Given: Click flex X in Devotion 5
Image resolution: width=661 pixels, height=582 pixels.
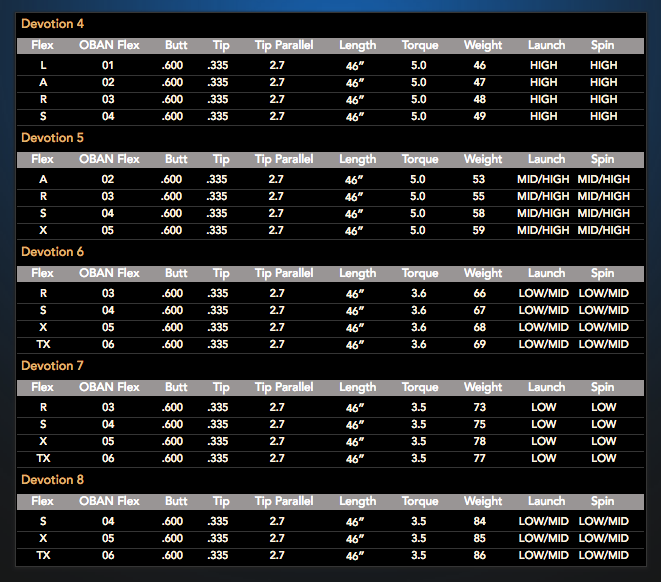Looking at the screenshot, I should click(43, 231).
